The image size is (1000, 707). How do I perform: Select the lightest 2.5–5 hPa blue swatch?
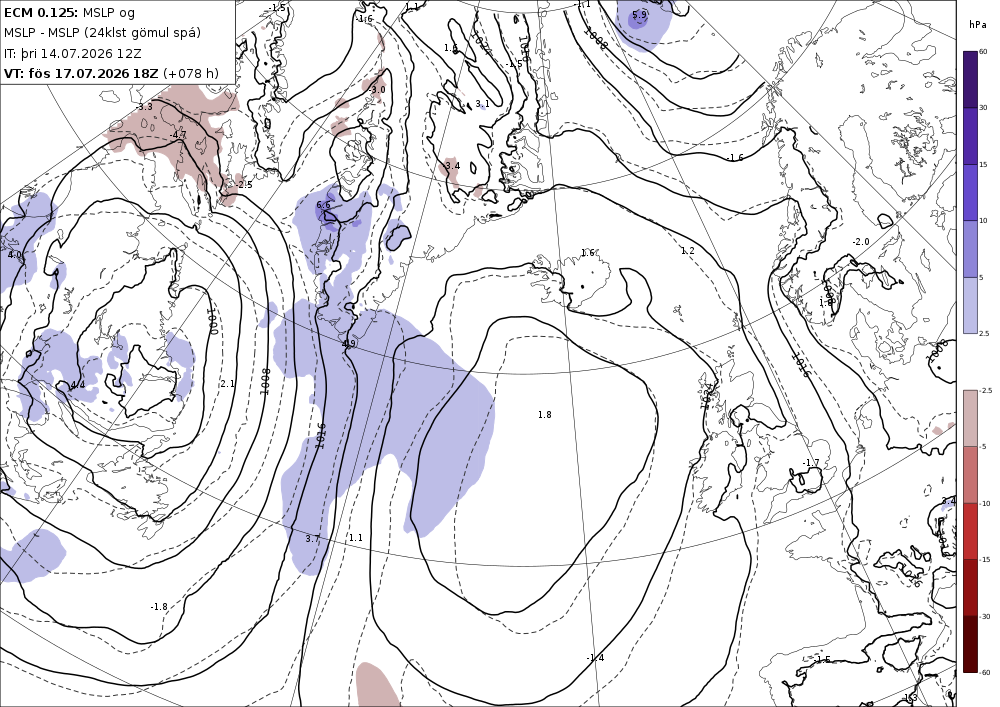click(x=970, y=305)
